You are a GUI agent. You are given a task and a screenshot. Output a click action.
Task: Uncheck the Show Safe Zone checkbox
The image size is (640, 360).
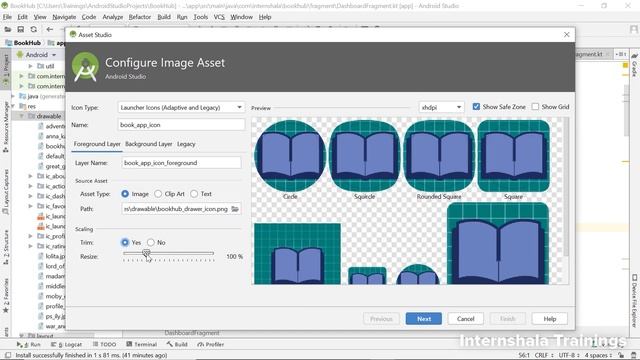click(x=476, y=107)
